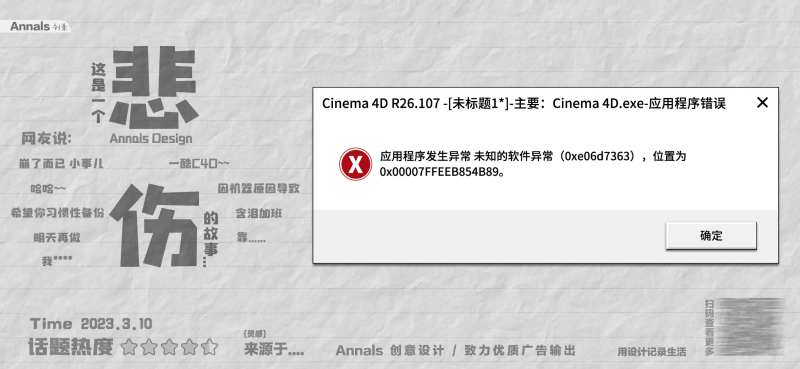
Task: Click the large 伤 character graphic
Action: coord(155,225)
